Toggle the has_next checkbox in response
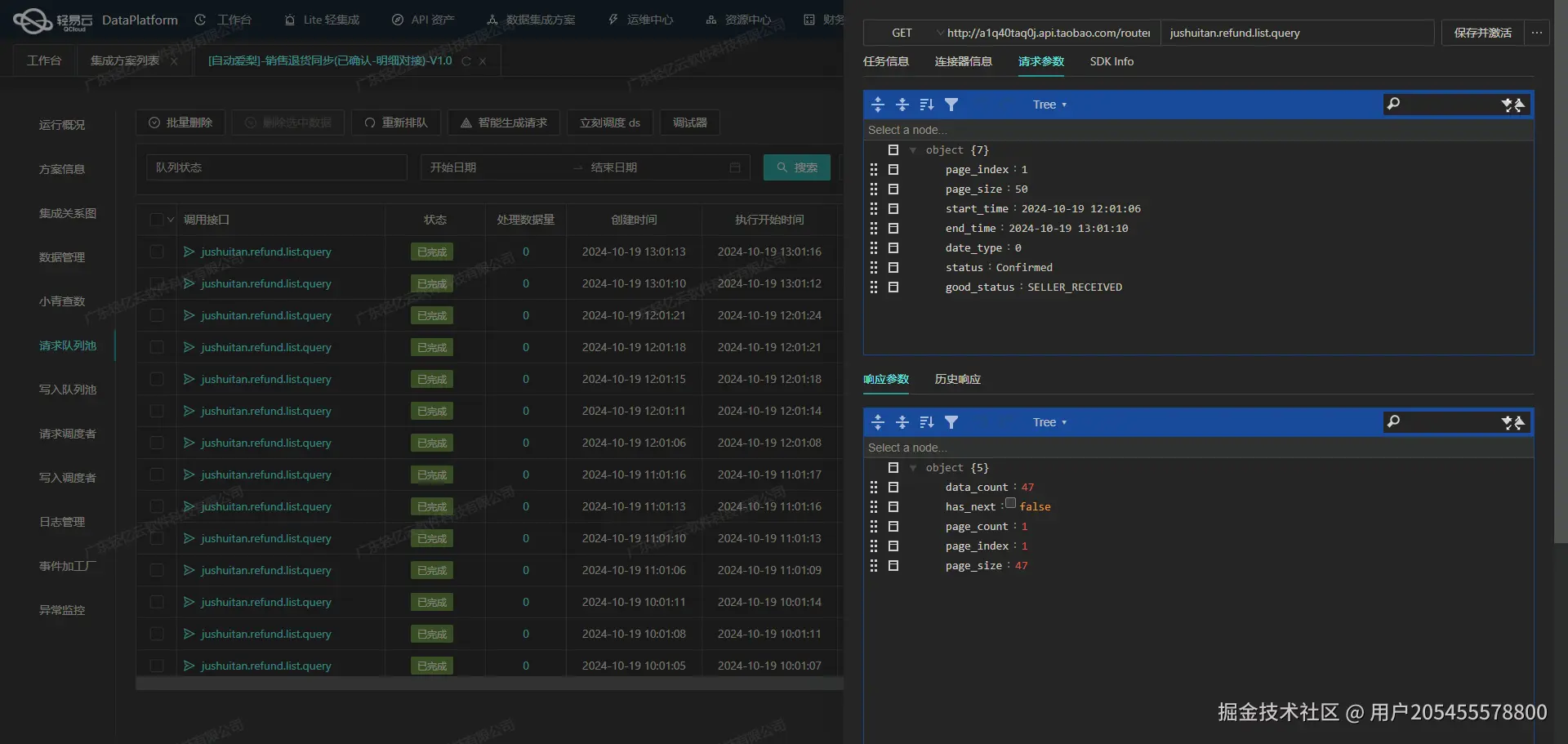This screenshot has height=744, width=1568. tap(1011, 503)
